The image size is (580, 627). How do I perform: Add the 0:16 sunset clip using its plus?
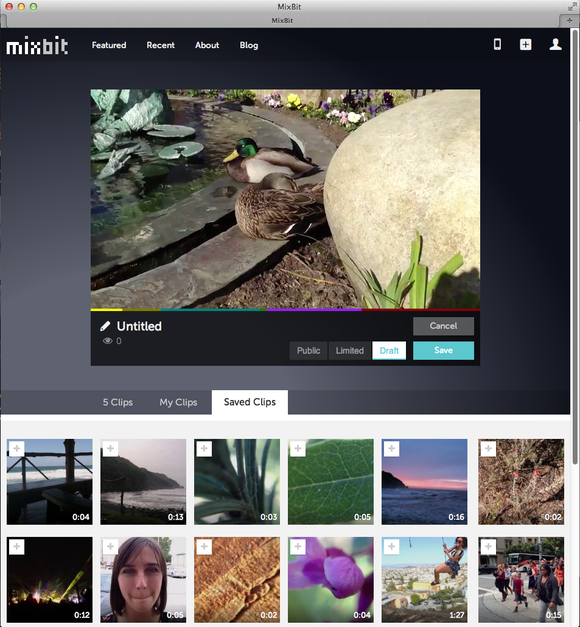[391, 449]
